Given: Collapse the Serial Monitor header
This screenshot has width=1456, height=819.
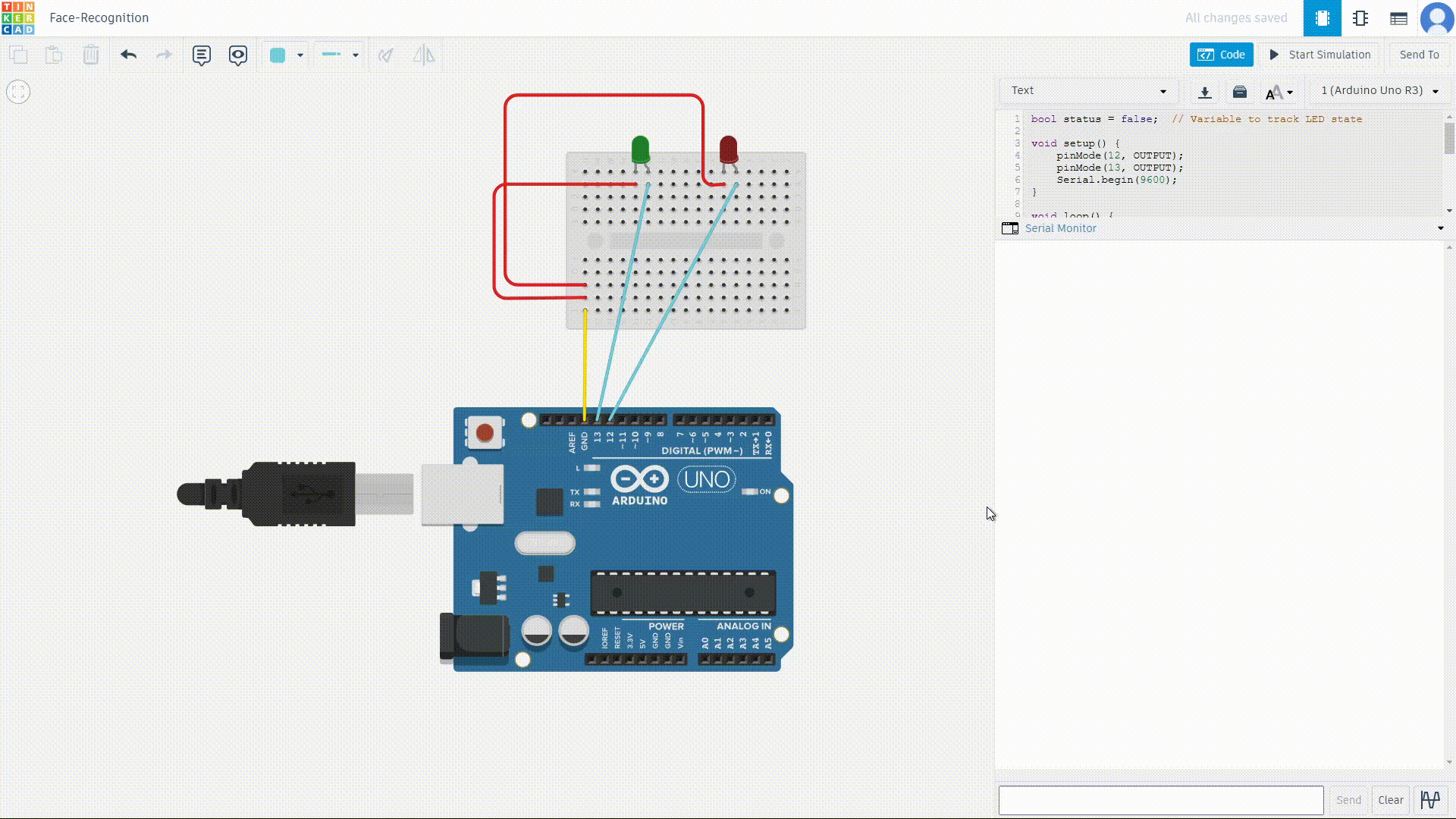Looking at the screenshot, I should [1440, 228].
